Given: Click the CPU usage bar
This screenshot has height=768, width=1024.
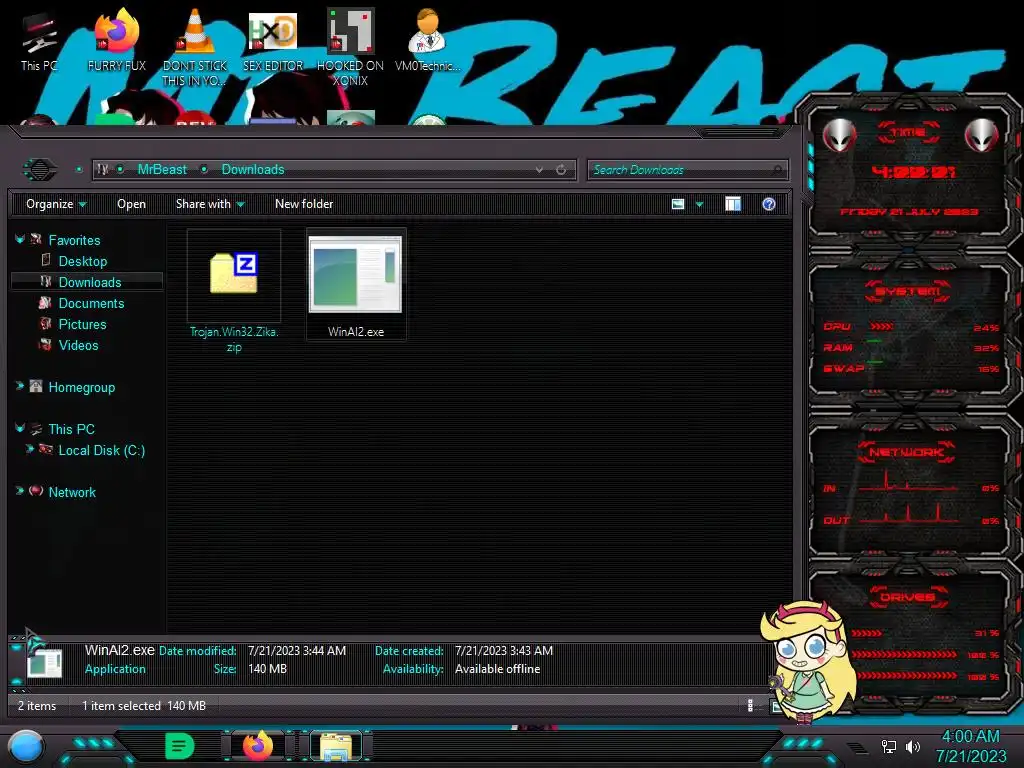Looking at the screenshot, I should pyautogui.click(x=881, y=327).
